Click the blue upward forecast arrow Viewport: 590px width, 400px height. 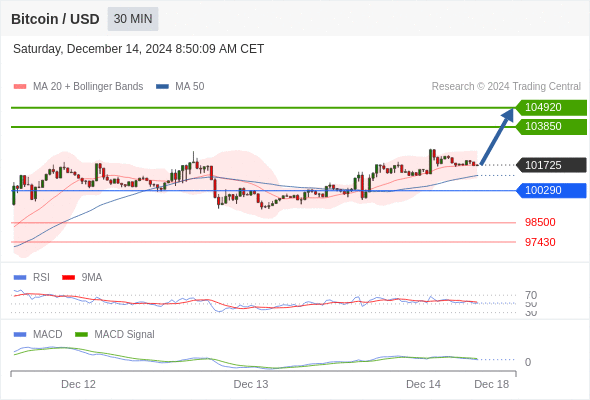(x=497, y=136)
